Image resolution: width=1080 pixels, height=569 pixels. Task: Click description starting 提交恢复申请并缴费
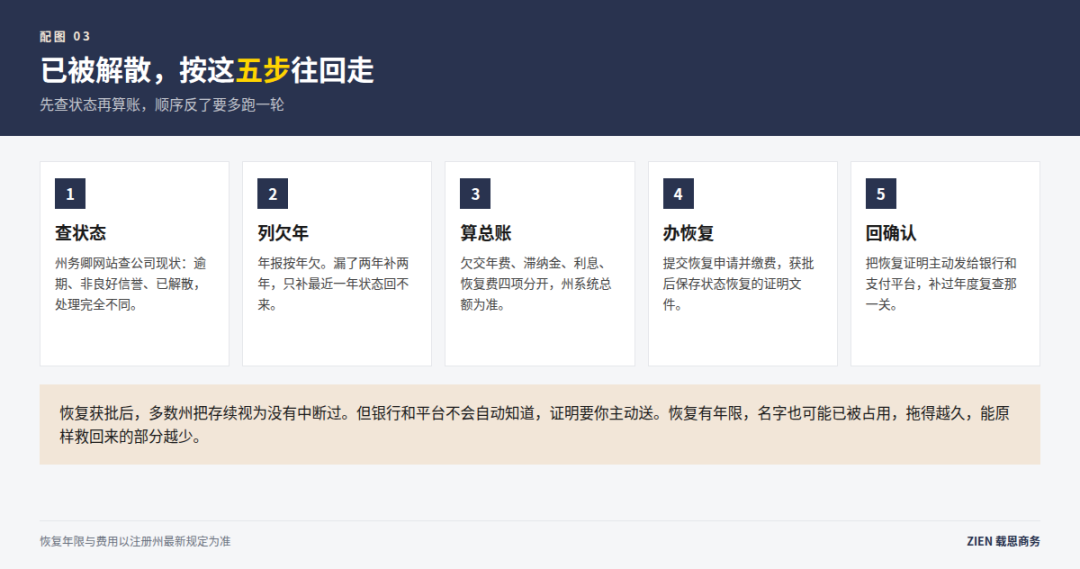coord(738,284)
